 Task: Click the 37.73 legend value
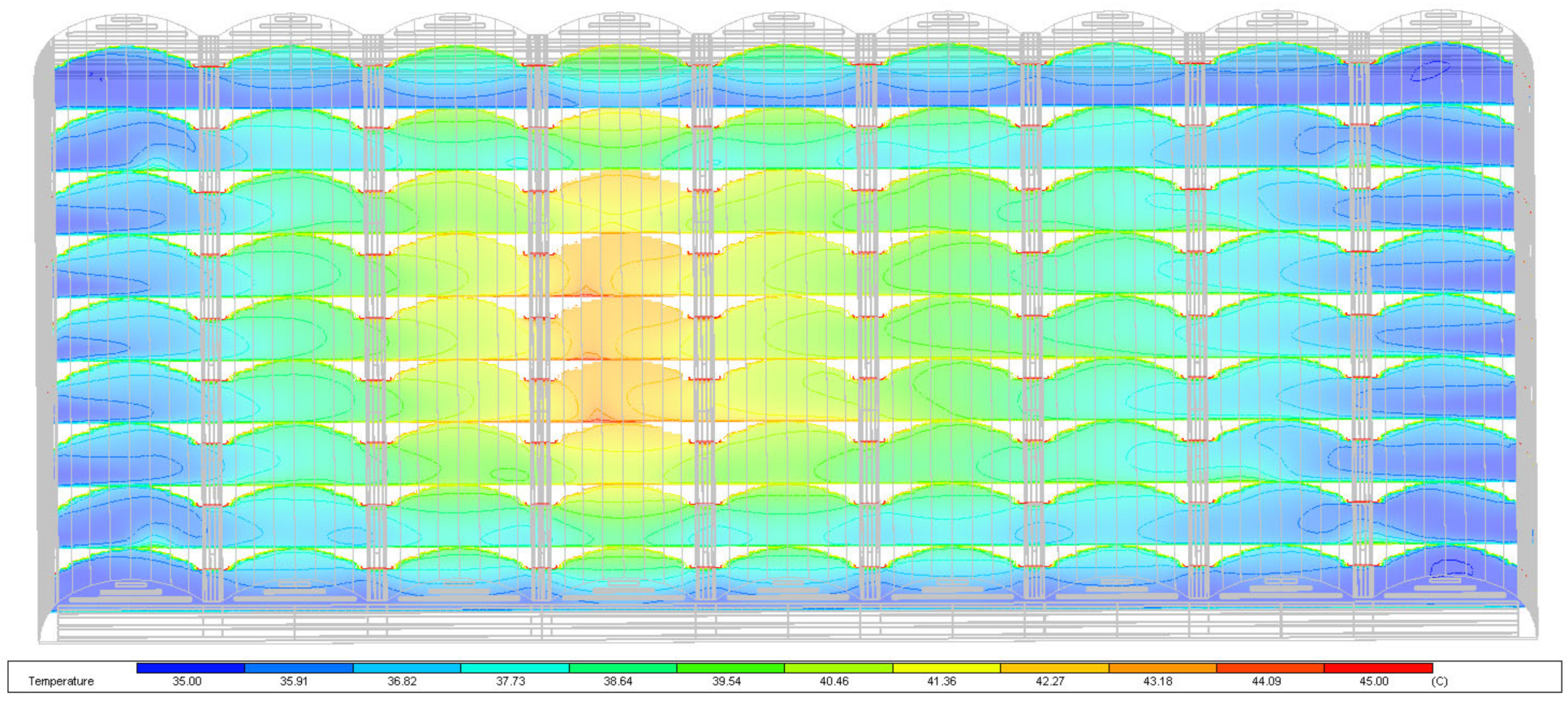[x=510, y=682]
